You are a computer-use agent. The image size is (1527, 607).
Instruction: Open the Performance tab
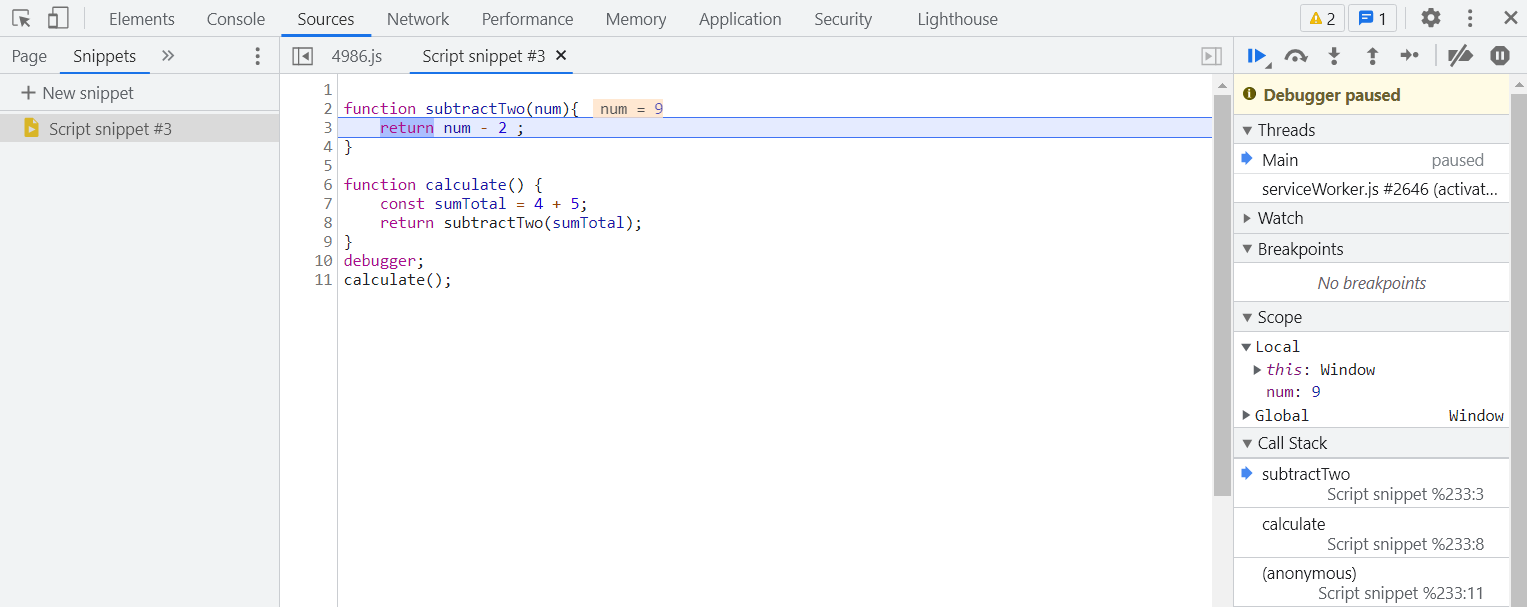[528, 19]
